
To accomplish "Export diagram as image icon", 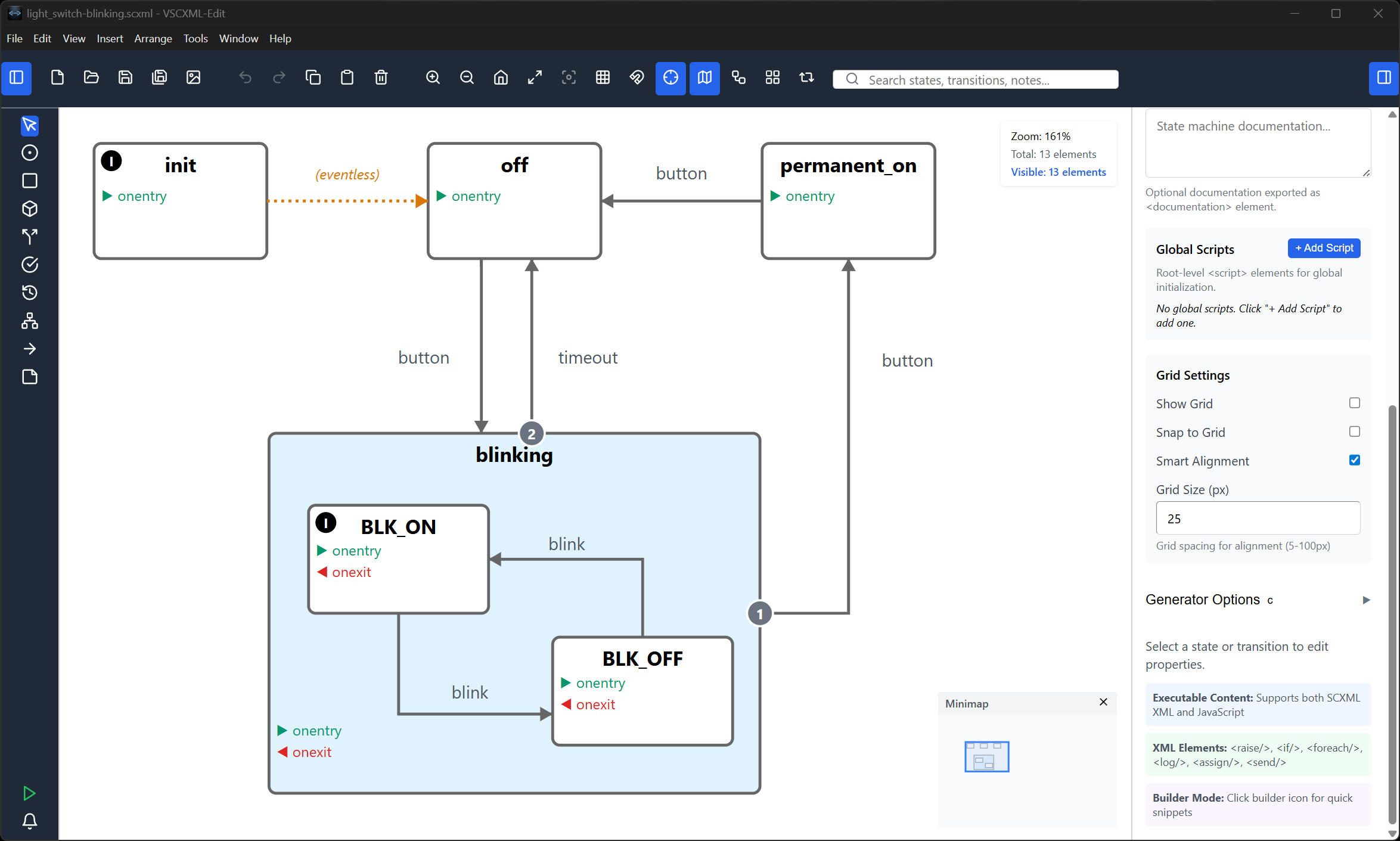I will (193, 78).
